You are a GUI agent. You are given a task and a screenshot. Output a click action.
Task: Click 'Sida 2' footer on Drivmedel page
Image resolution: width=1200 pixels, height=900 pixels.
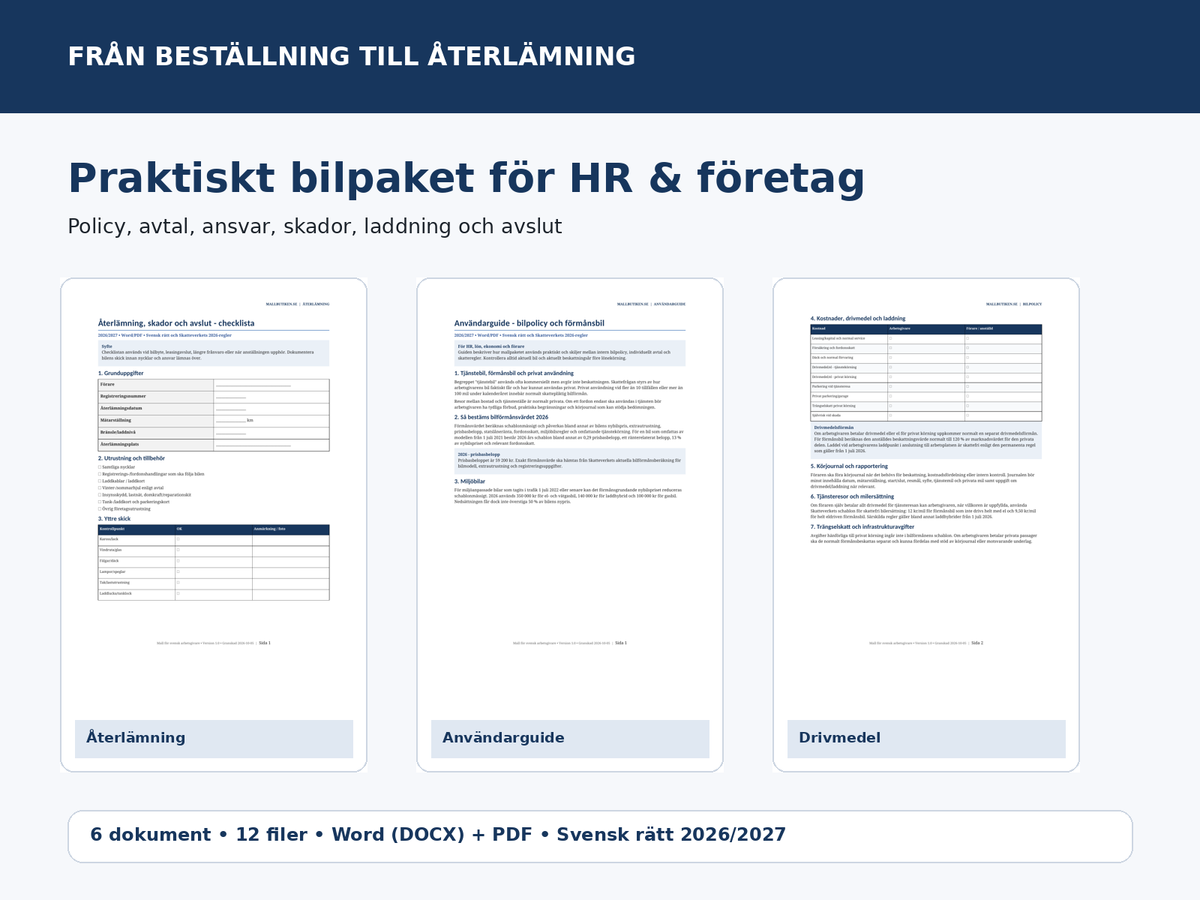tap(977, 643)
